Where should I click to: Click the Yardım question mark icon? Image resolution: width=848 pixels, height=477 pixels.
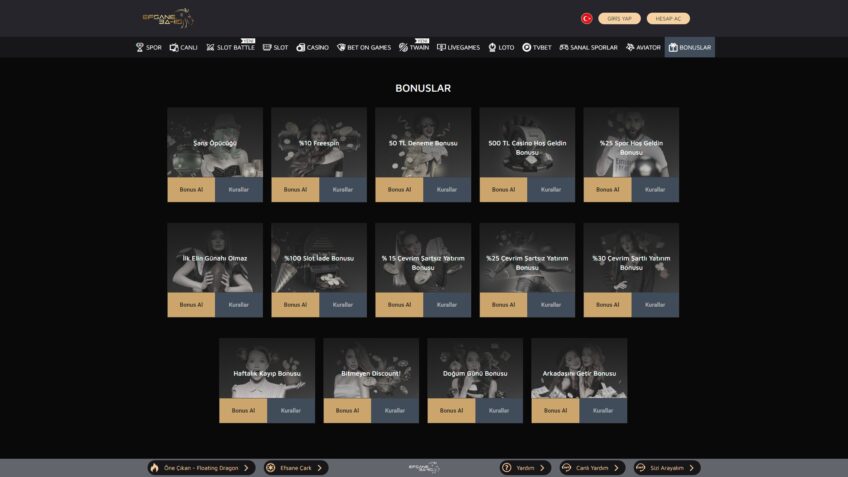coord(507,467)
